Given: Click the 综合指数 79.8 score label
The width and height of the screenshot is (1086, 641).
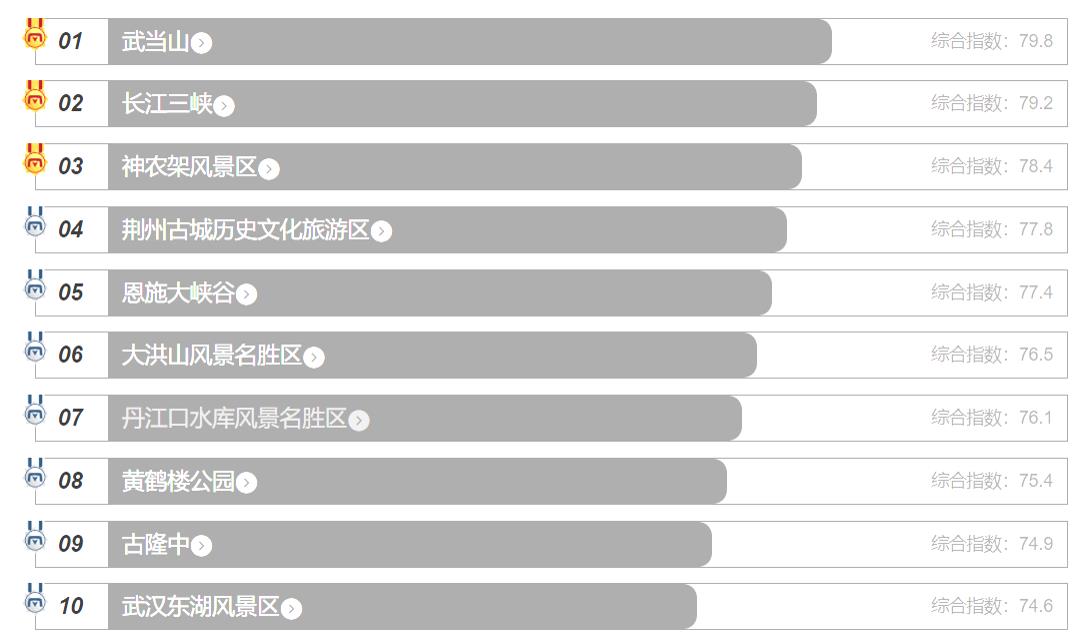Looking at the screenshot, I should (x=991, y=41).
